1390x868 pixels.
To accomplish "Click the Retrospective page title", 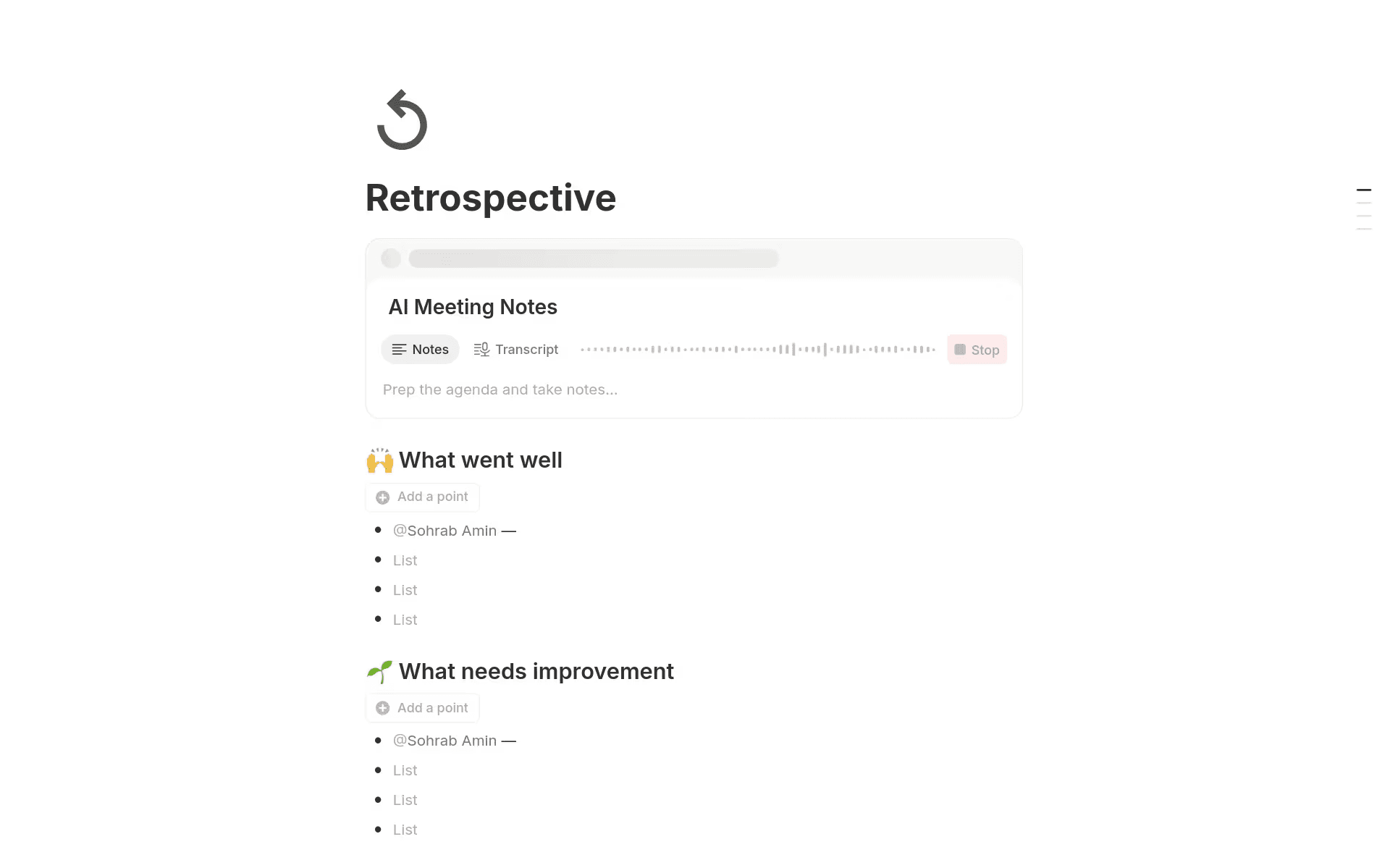I will point(491,197).
